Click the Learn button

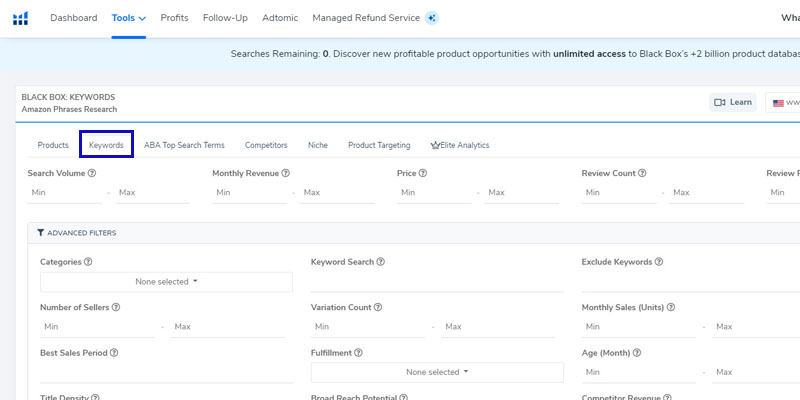click(x=733, y=103)
